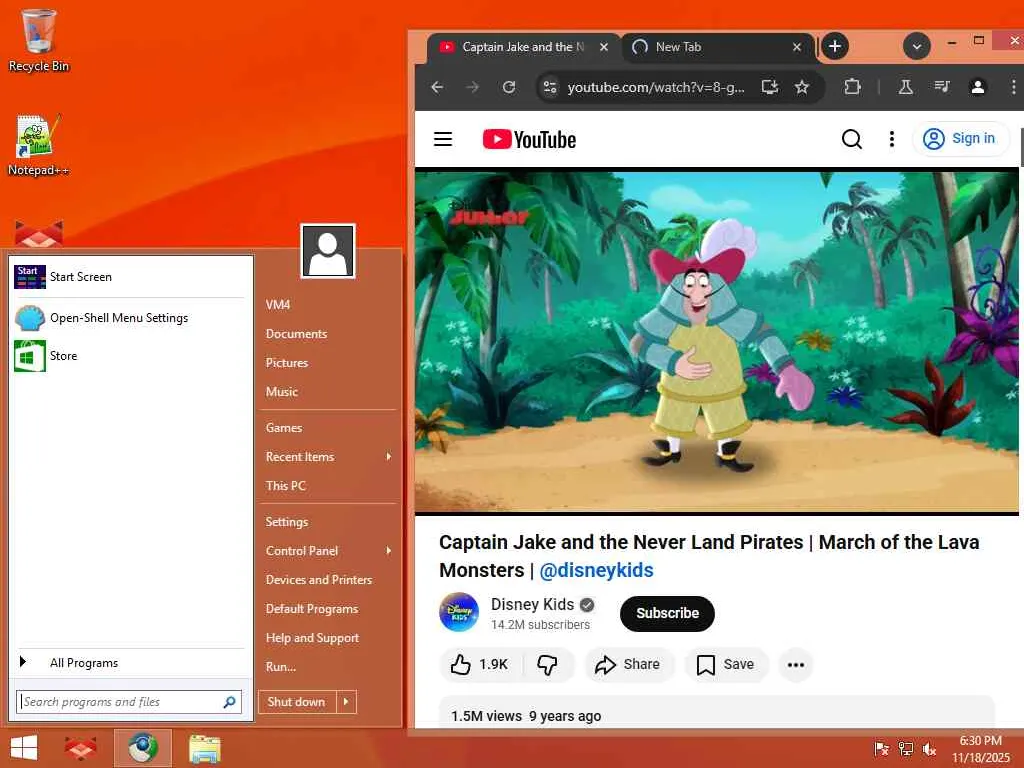Click the Disney Kids channel avatar
The image size is (1024, 768).
459,613
